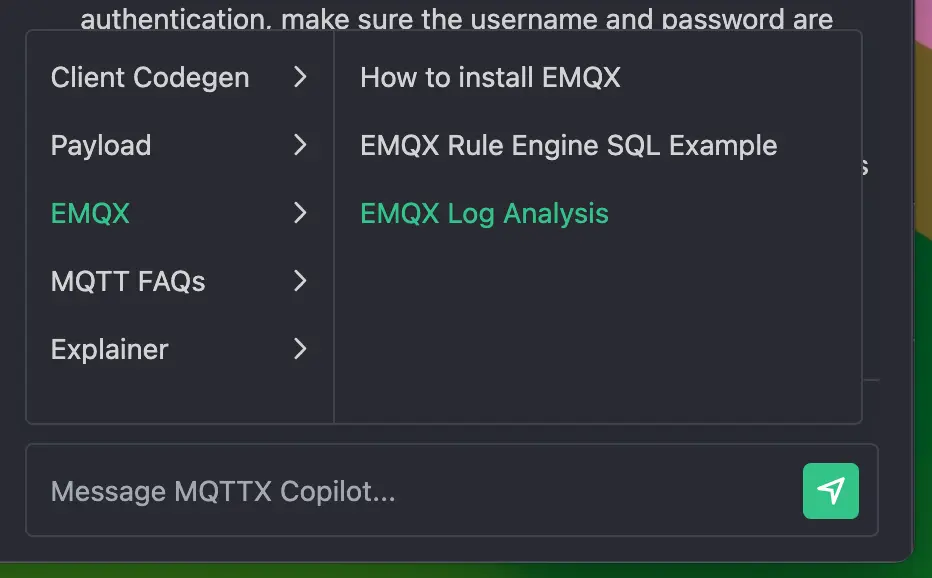
Task: Open the Payload menu item
Action: pyautogui.click(x=100, y=145)
